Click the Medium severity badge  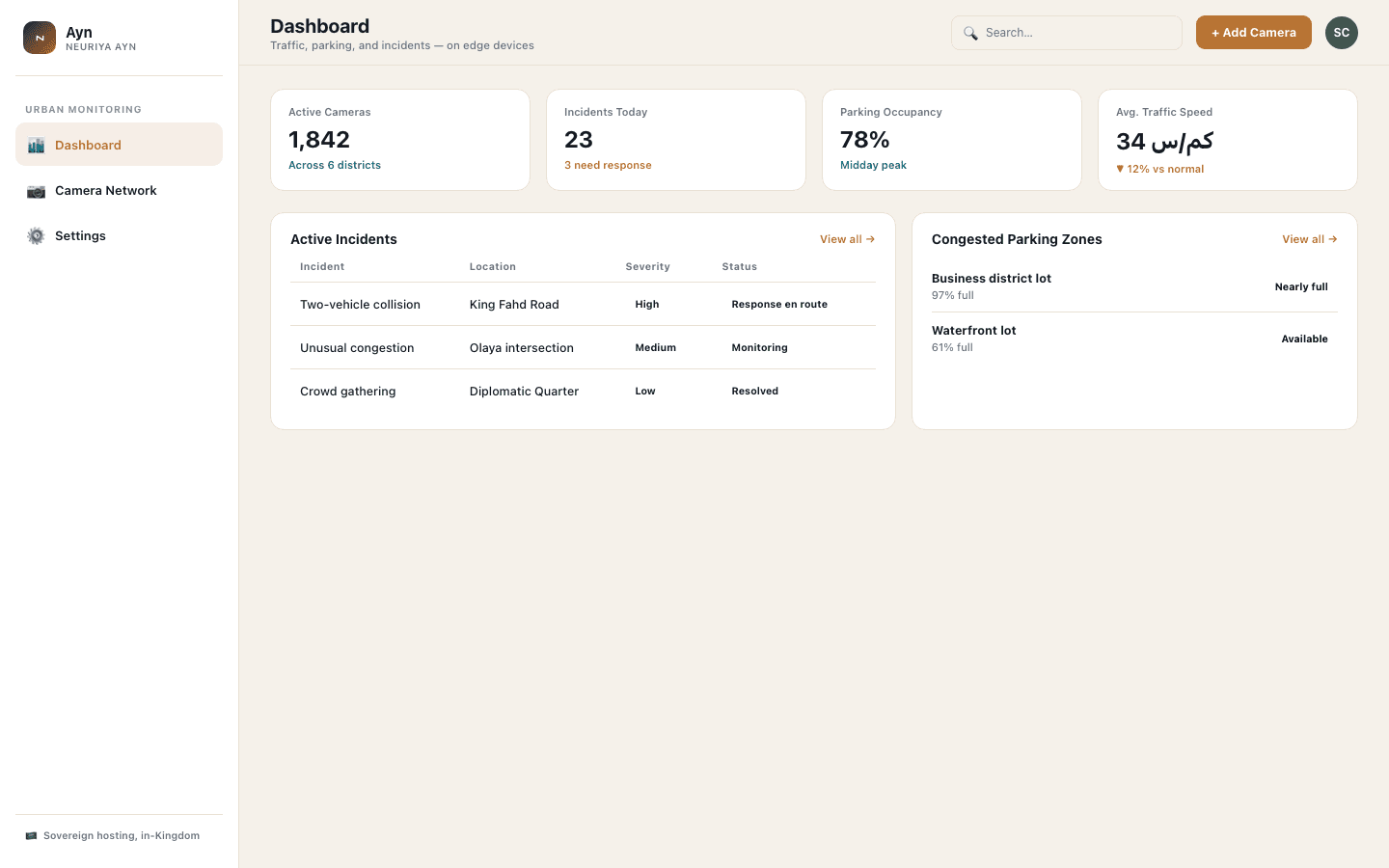[x=656, y=348]
